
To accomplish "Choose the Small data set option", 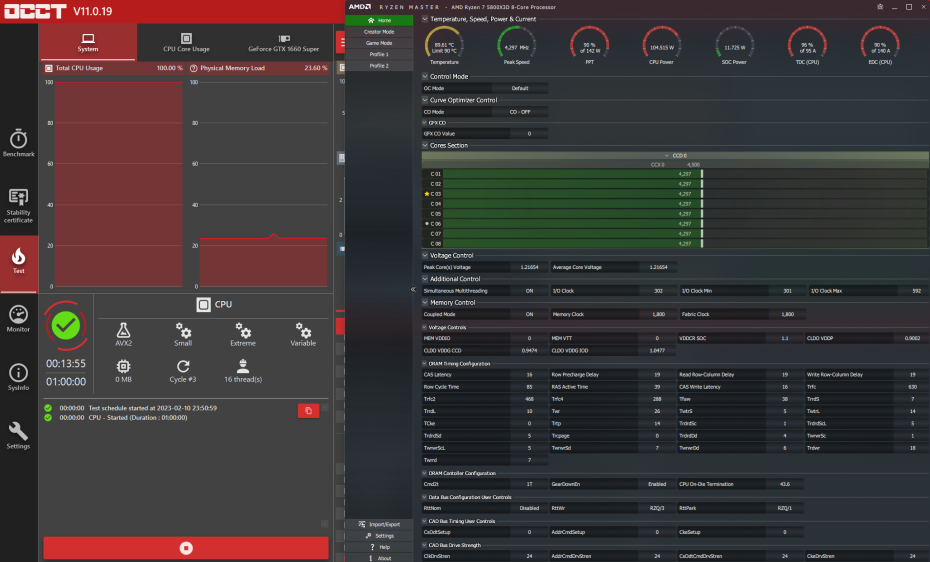I will [183, 334].
